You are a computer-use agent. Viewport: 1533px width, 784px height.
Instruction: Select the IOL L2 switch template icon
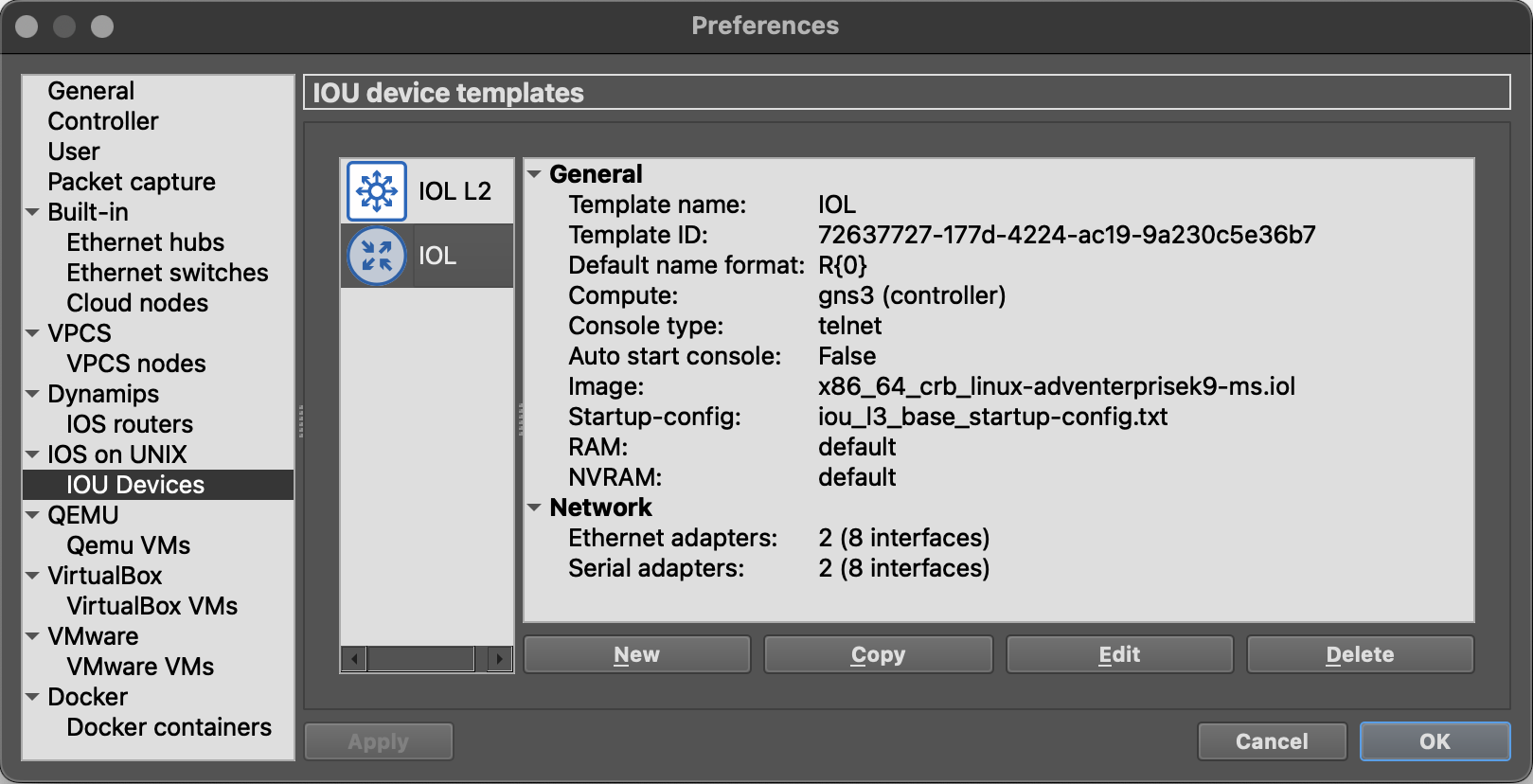tap(377, 191)
